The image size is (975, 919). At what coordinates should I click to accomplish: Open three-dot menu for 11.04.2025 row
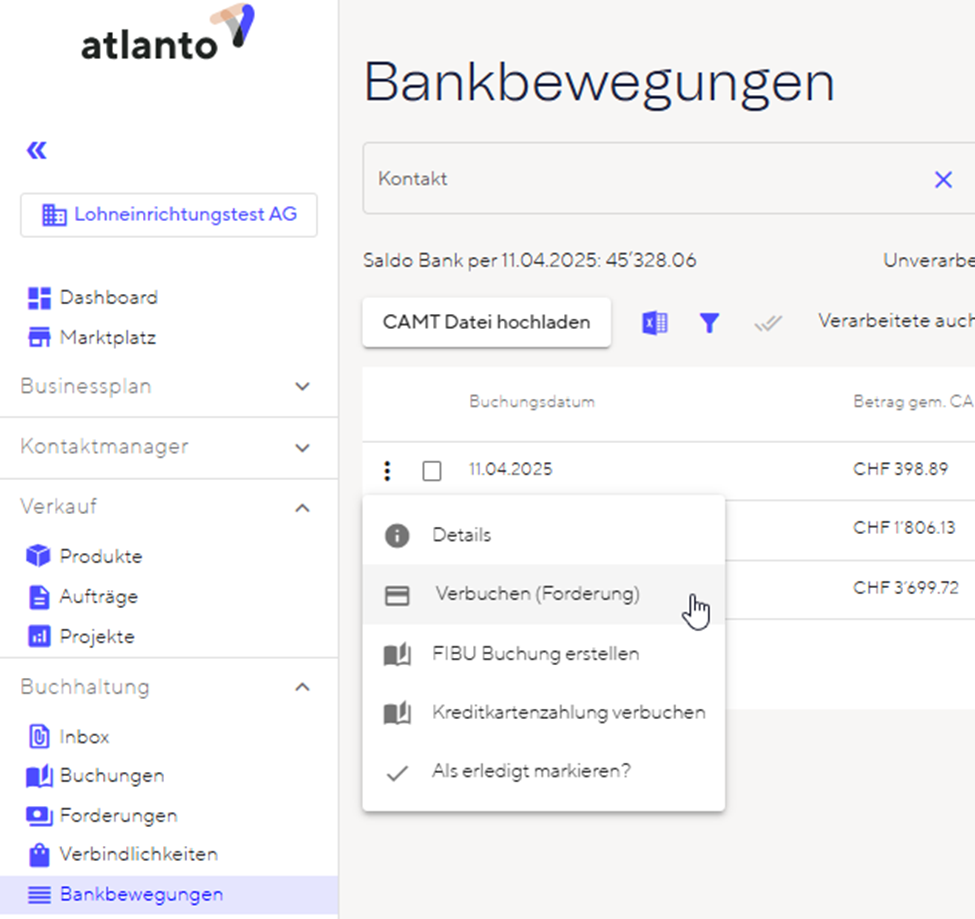click(x=388, y=470)
